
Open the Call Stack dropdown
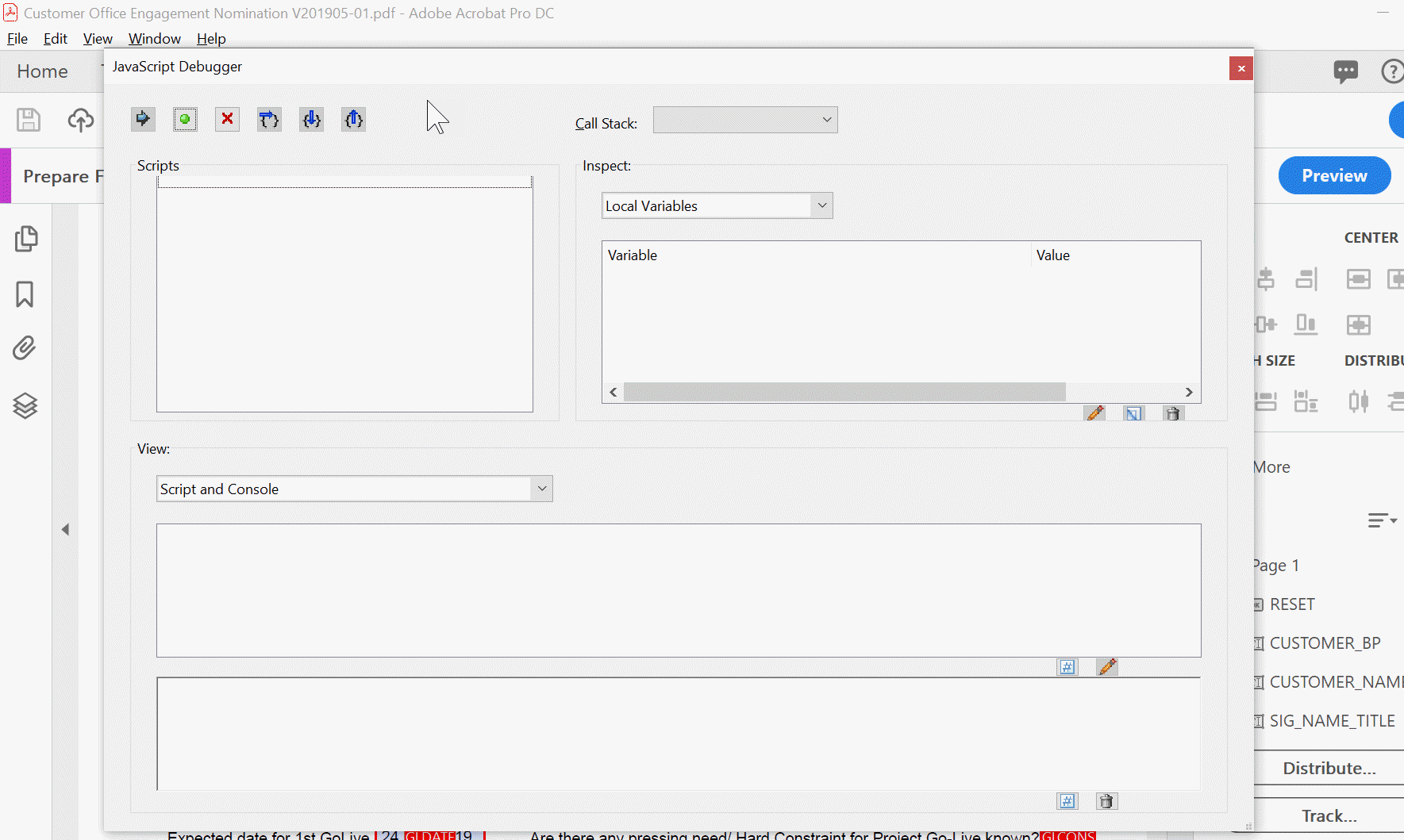click(x=745, y=120)
